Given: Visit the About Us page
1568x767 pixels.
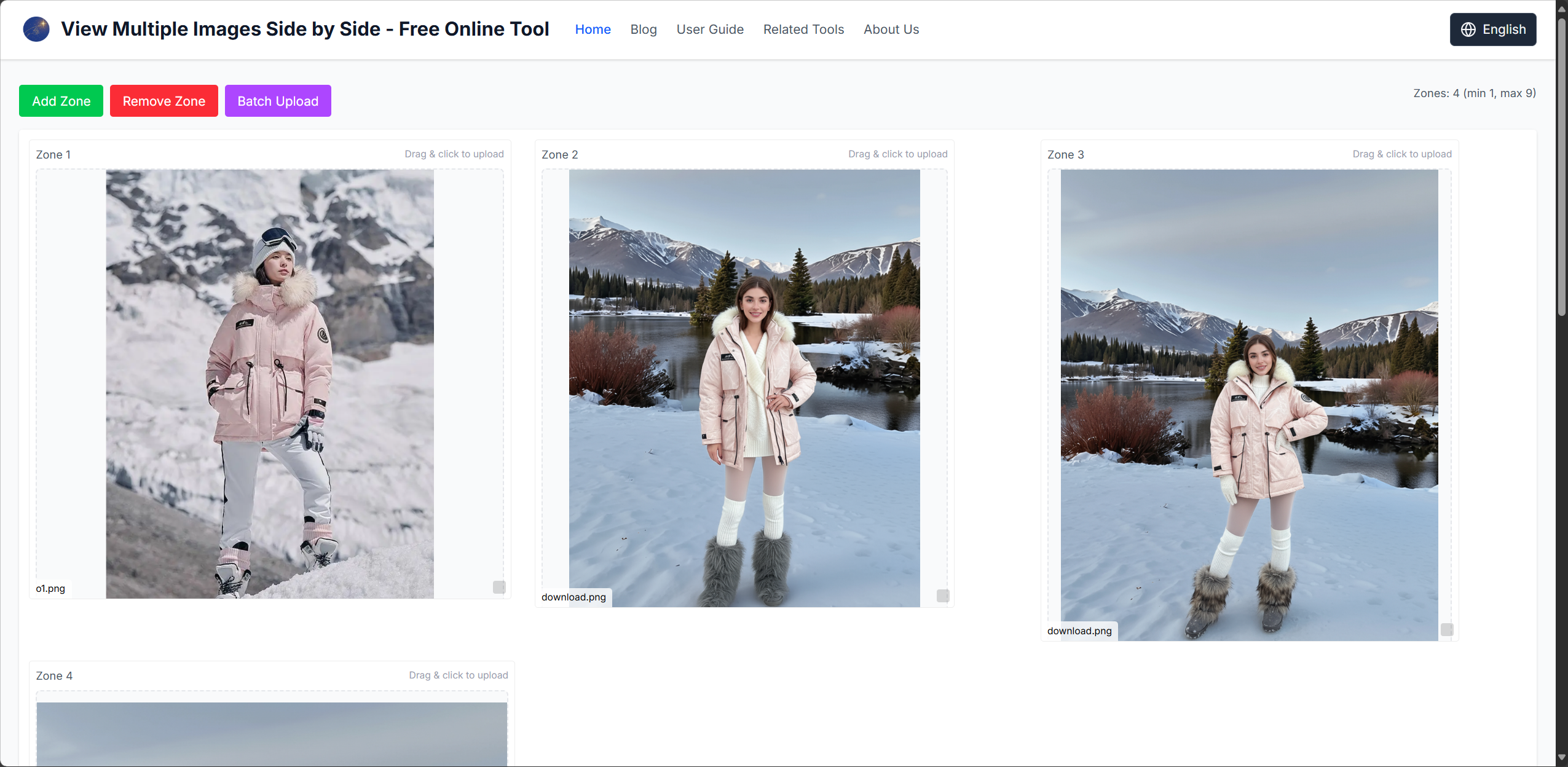Looking at the screenshot, I should (891, 29).
